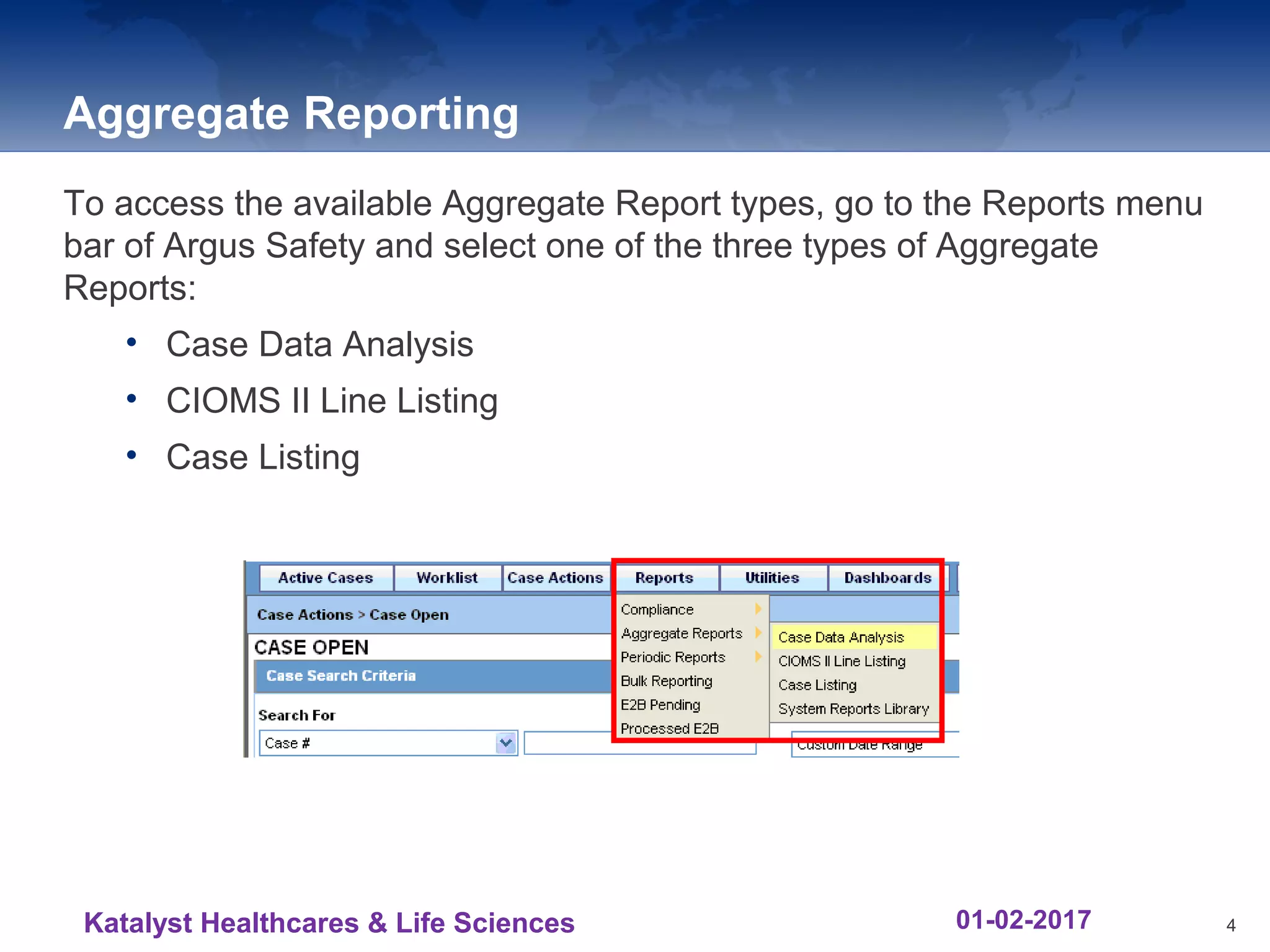Click Katalyst Healthcares & Life Sciences footer
Screen dimensions: 1270x952
pos(329,923)
